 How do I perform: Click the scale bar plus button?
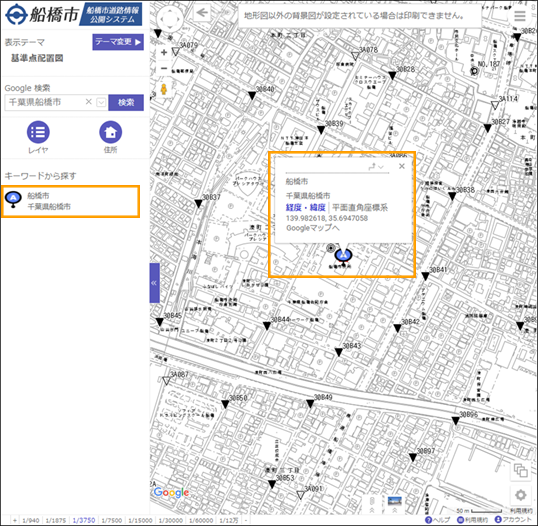click(15, 520)
